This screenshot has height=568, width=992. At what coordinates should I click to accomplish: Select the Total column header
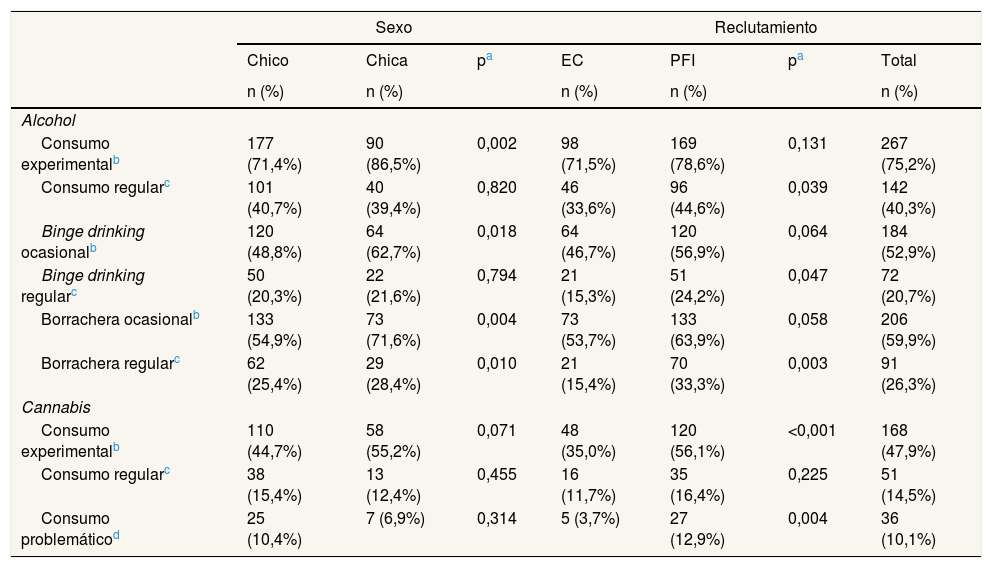click(x=898, y=61)
